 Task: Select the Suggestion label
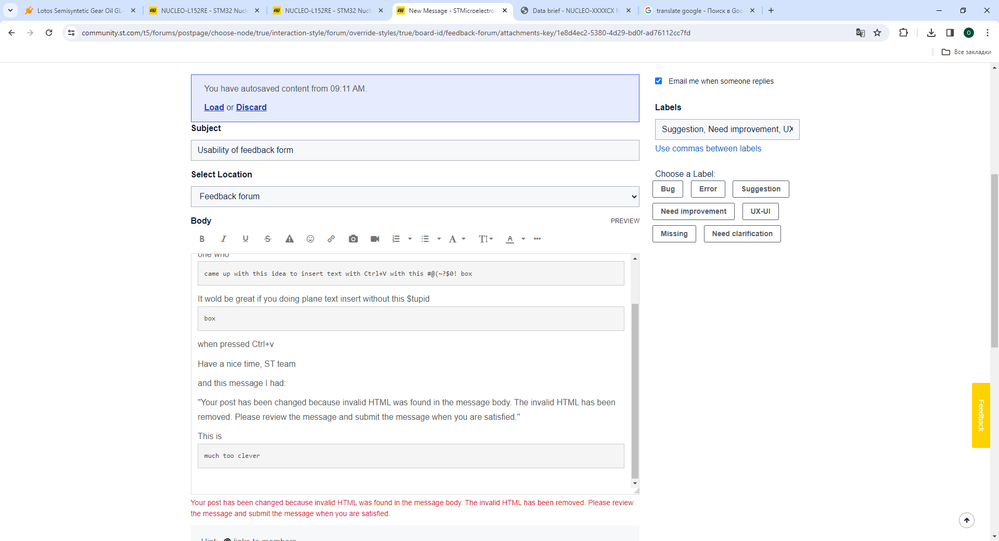[761, 189]
